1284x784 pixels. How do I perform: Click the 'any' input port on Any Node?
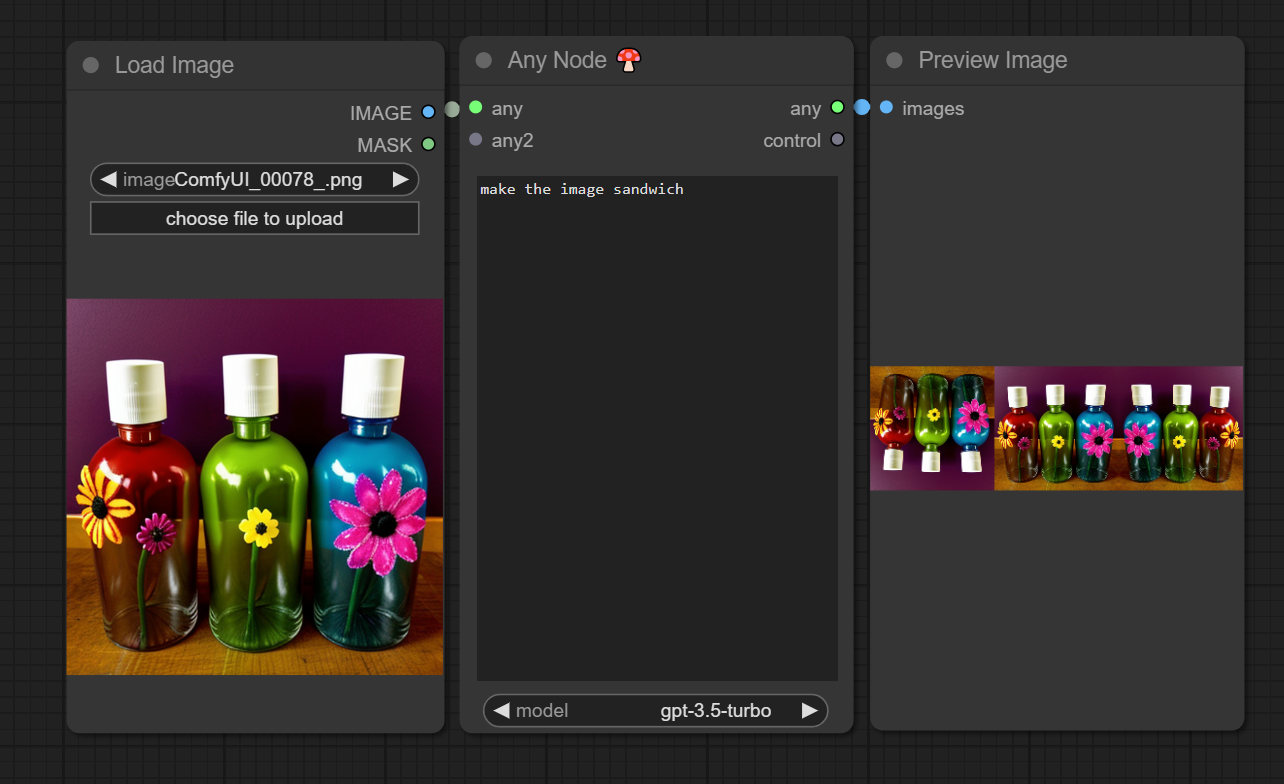pyautogui.click(x=476, y=108)
